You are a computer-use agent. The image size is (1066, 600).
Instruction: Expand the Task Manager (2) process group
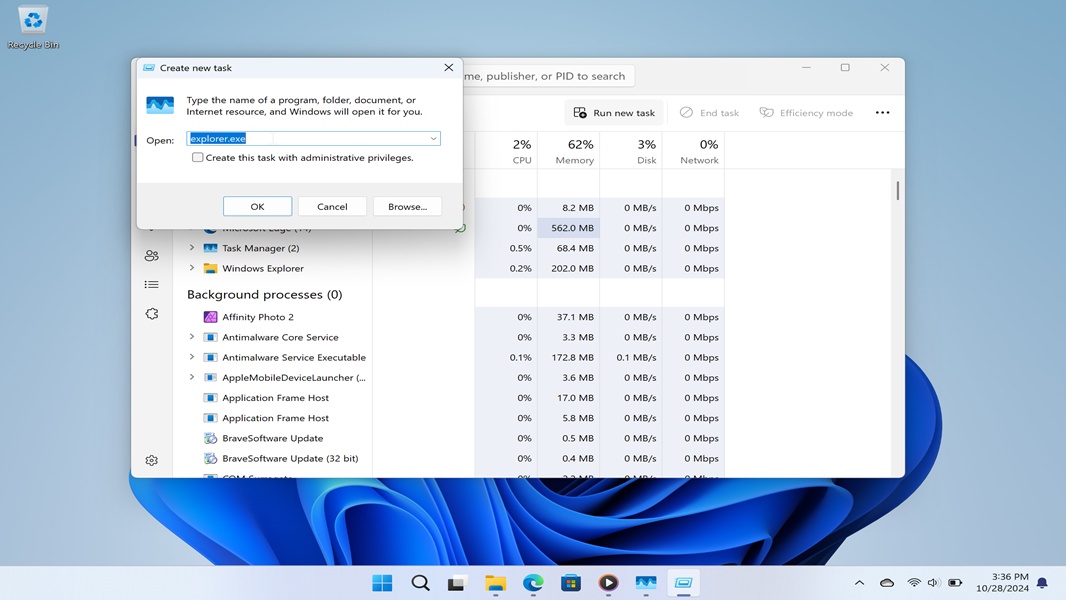click(x=191, y=248)
